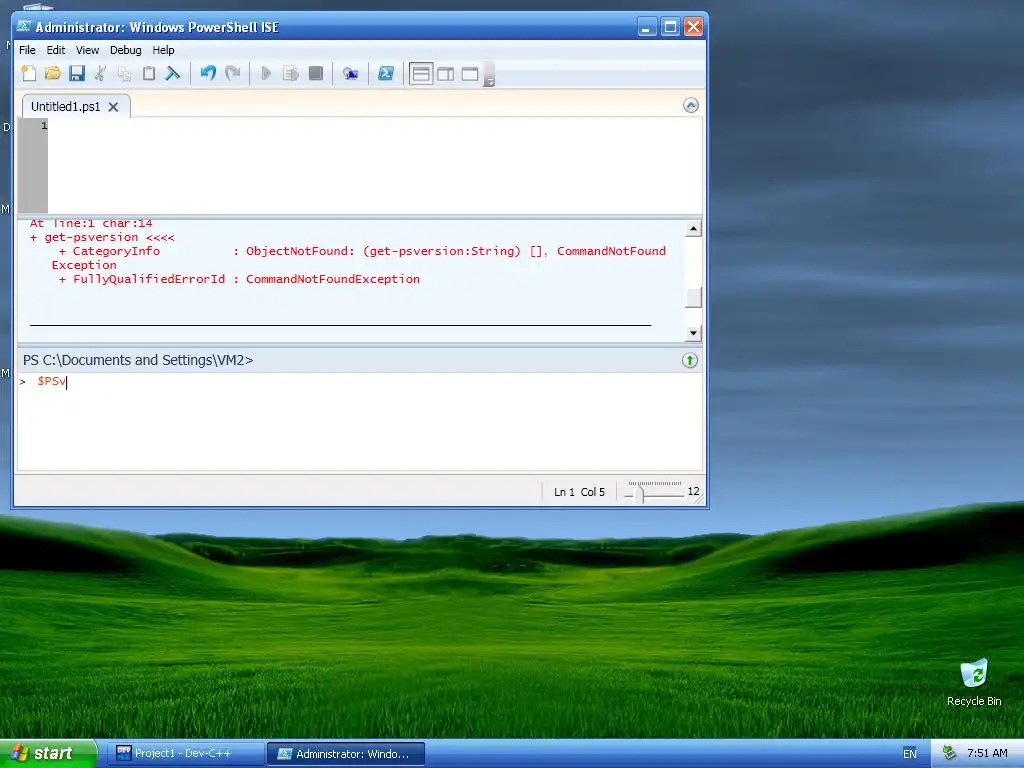Click in the script editor area
The width and height of the screenshot is (1024, 768).
(375, 165)
